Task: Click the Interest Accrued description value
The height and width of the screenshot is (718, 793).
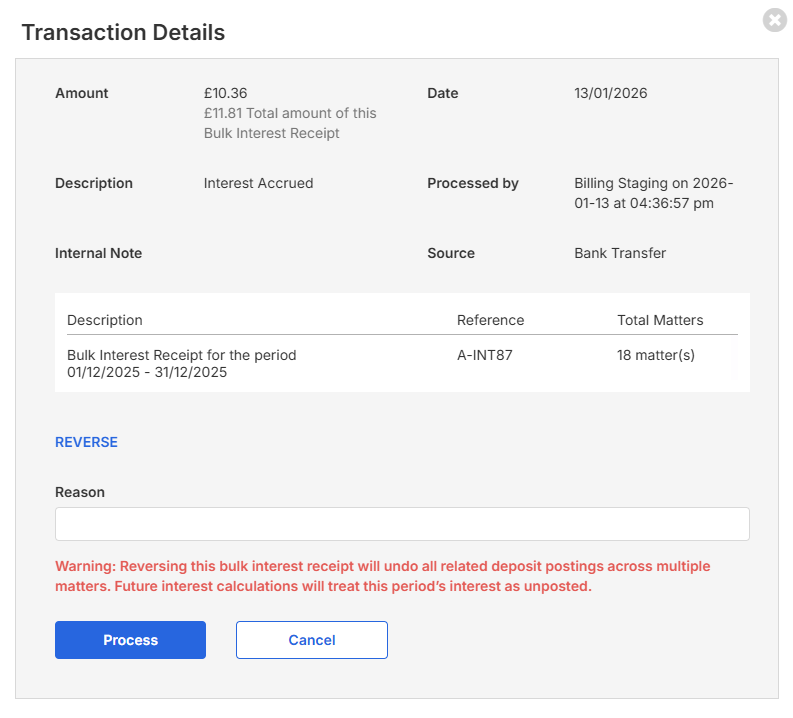Action: click(x=258, y=183)
